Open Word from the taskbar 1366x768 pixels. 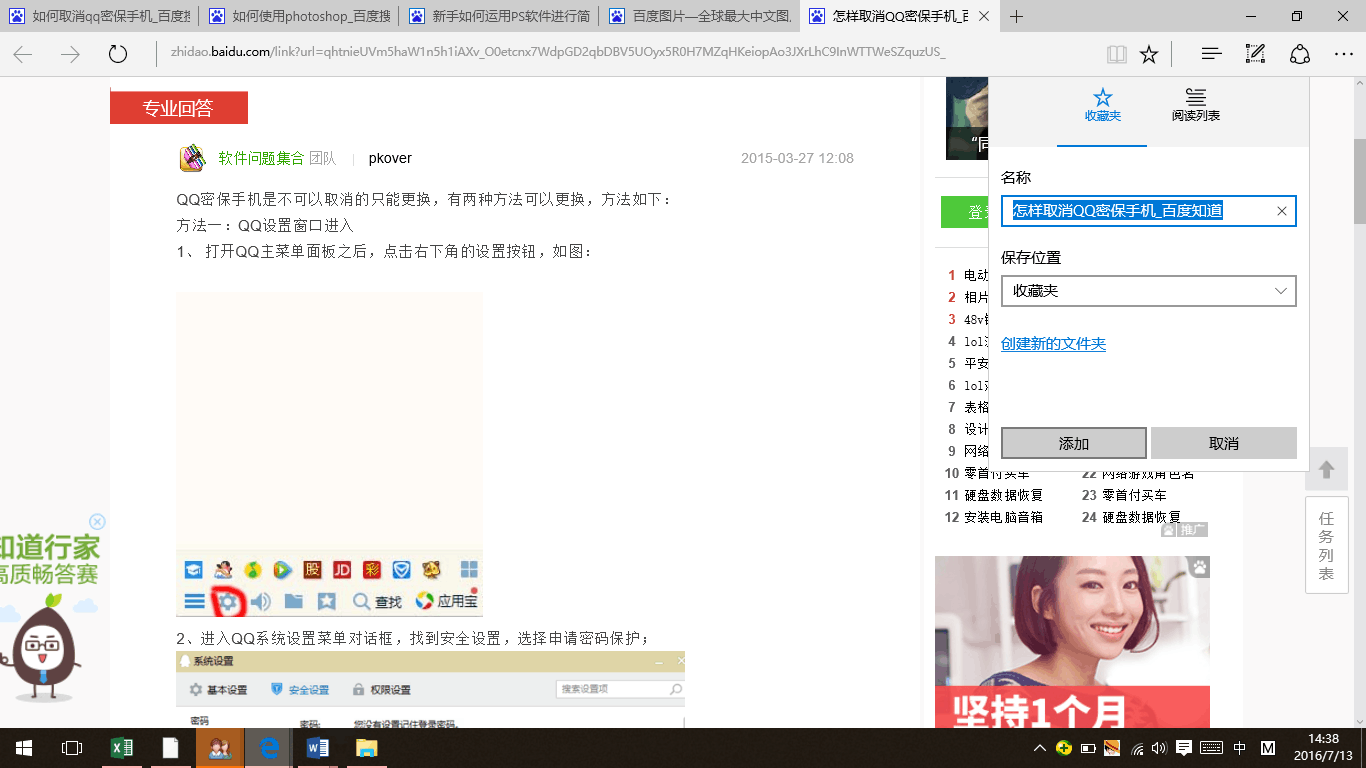coord(318,747)
